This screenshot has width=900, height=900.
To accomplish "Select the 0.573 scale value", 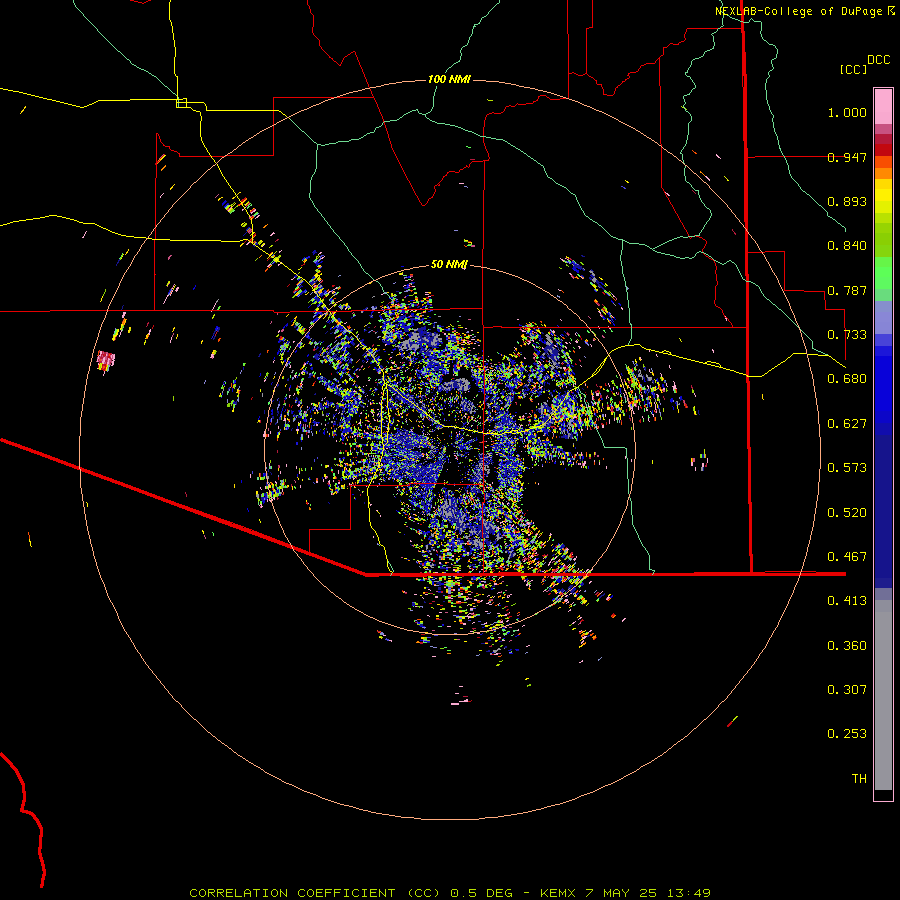I will (x=847, y=468).
